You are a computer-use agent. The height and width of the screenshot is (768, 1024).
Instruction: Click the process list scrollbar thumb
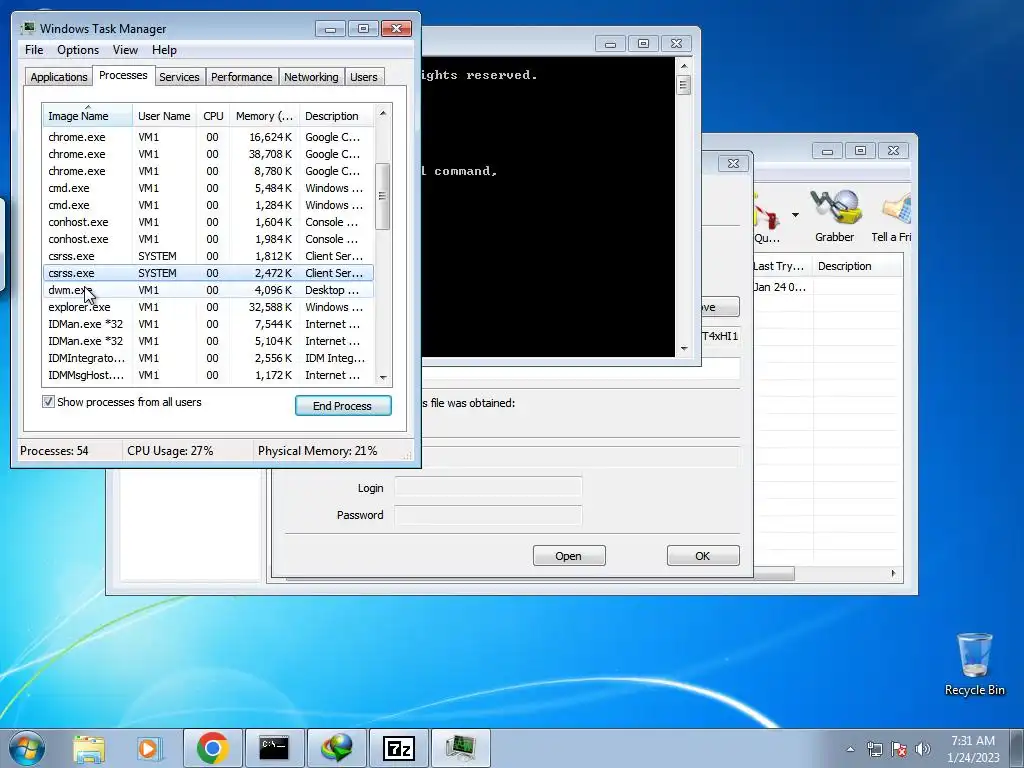383,196
